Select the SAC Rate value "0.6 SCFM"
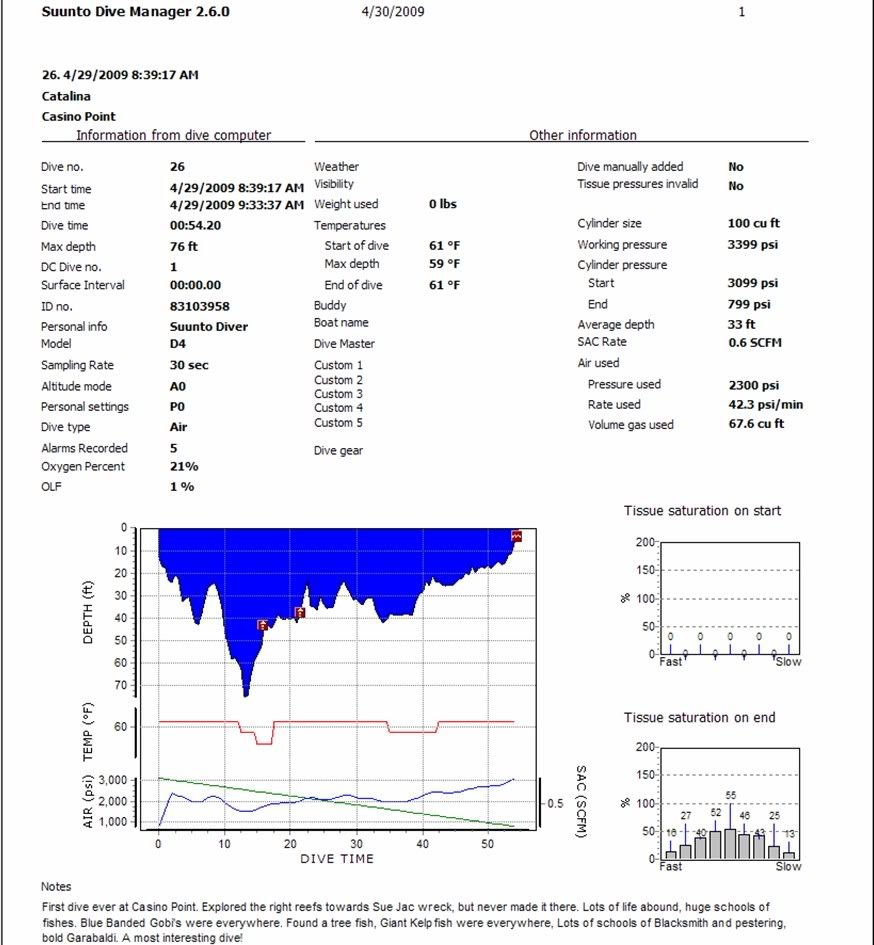This screenshot has height=945, width=874. point(755,342)
